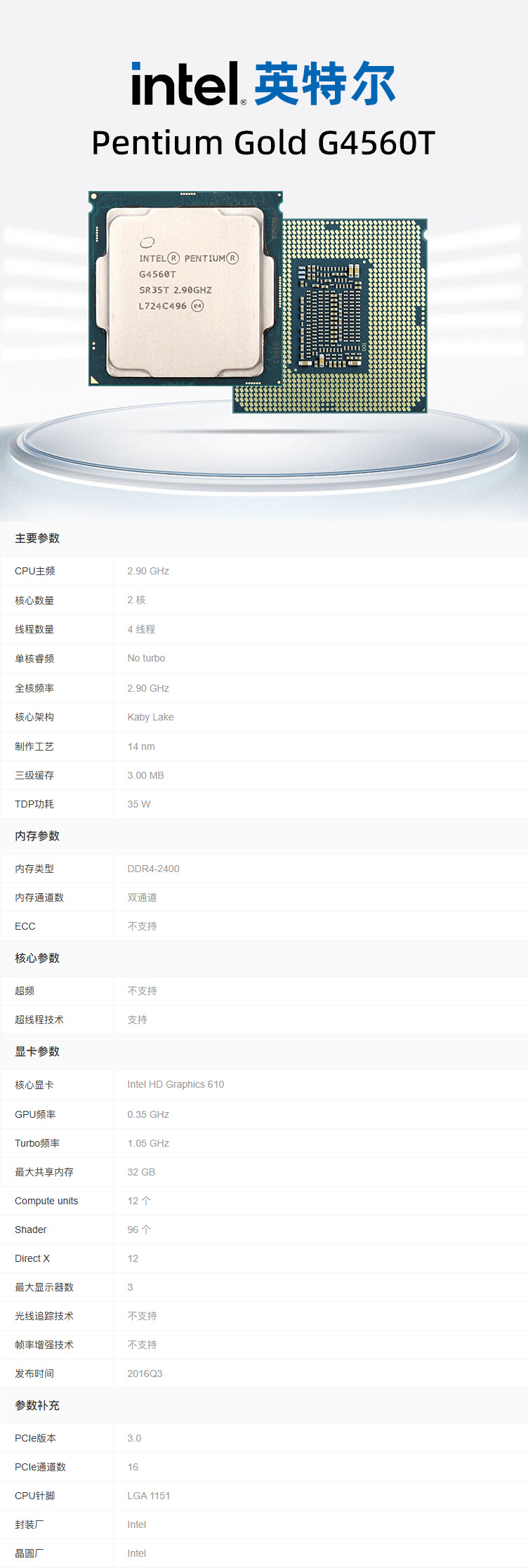Click the 三级缓存 label
This screenshot has height=1568, width=528.
click(34, 775)
